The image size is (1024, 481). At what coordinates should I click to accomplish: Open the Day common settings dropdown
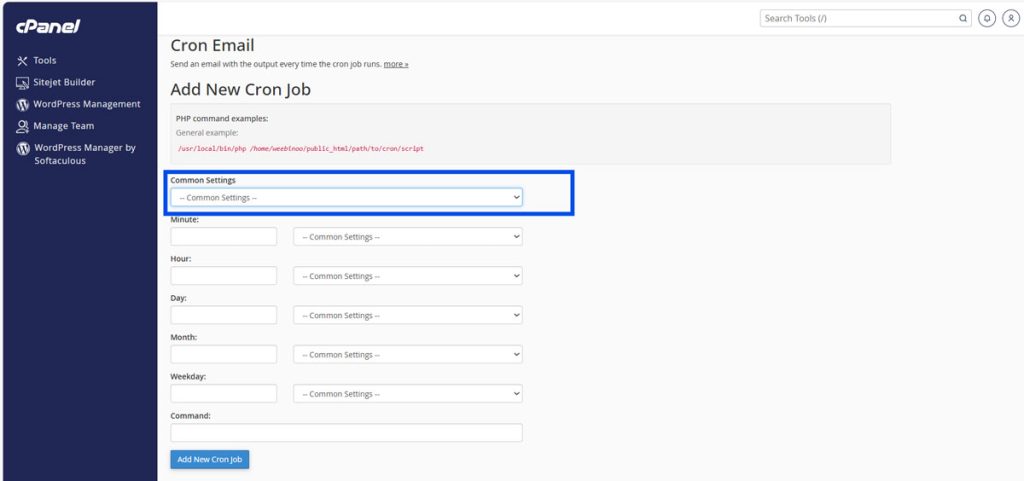[x=407, y=315]
